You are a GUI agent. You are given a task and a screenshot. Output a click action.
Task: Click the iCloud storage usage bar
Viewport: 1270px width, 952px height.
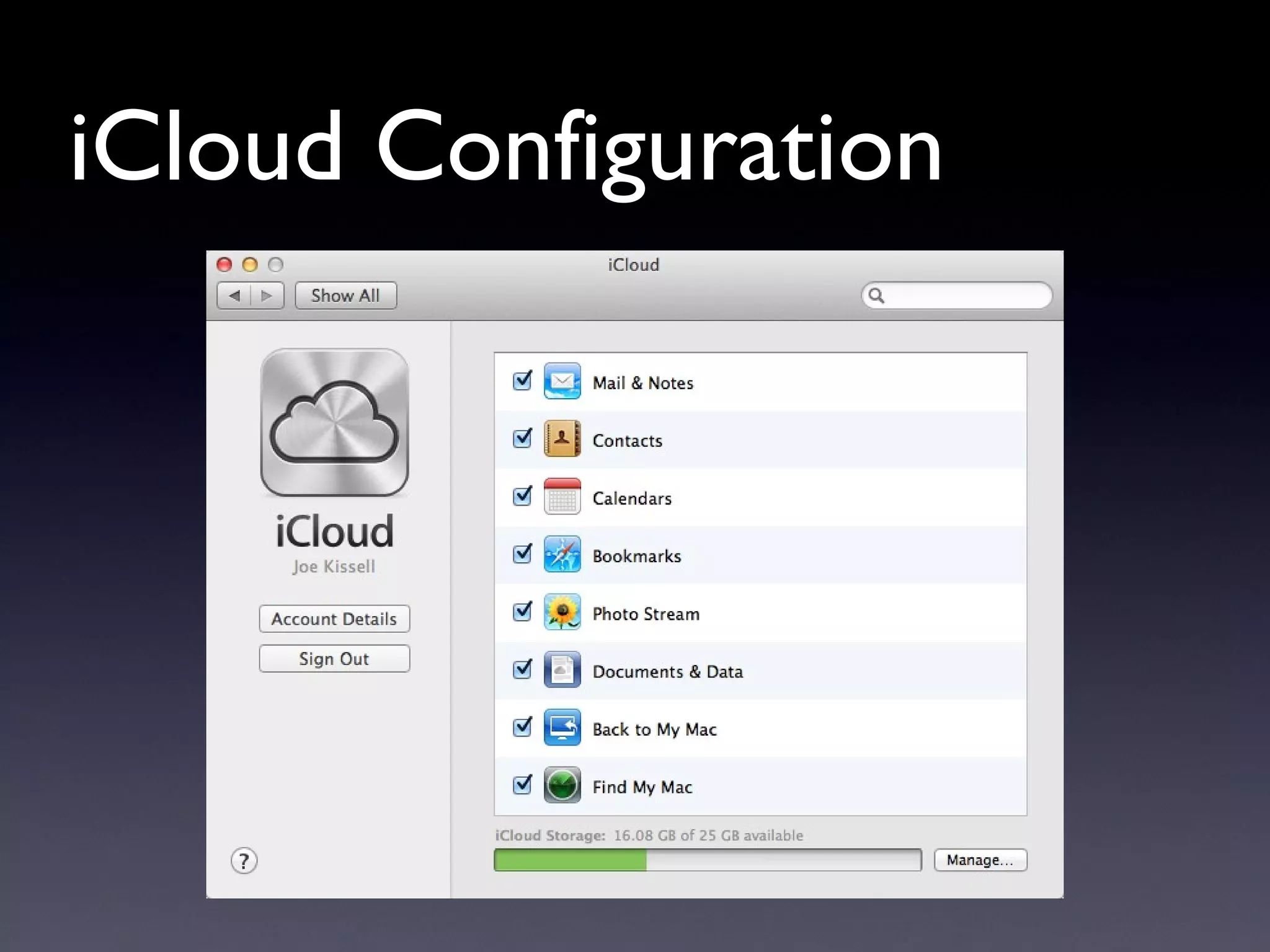coord(708,860)
